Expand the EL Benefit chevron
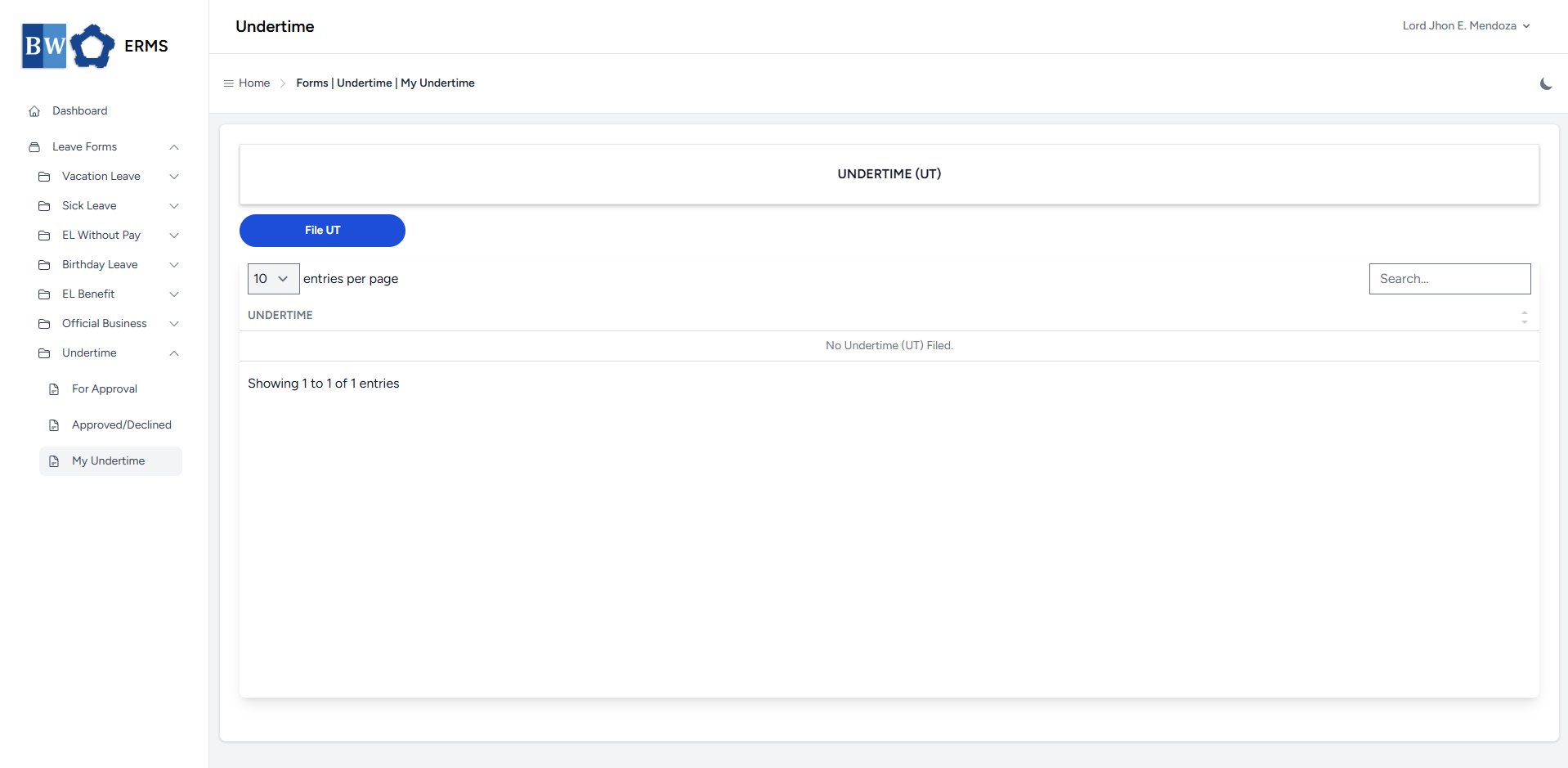1568x768 pixels. tap(174, 294)
